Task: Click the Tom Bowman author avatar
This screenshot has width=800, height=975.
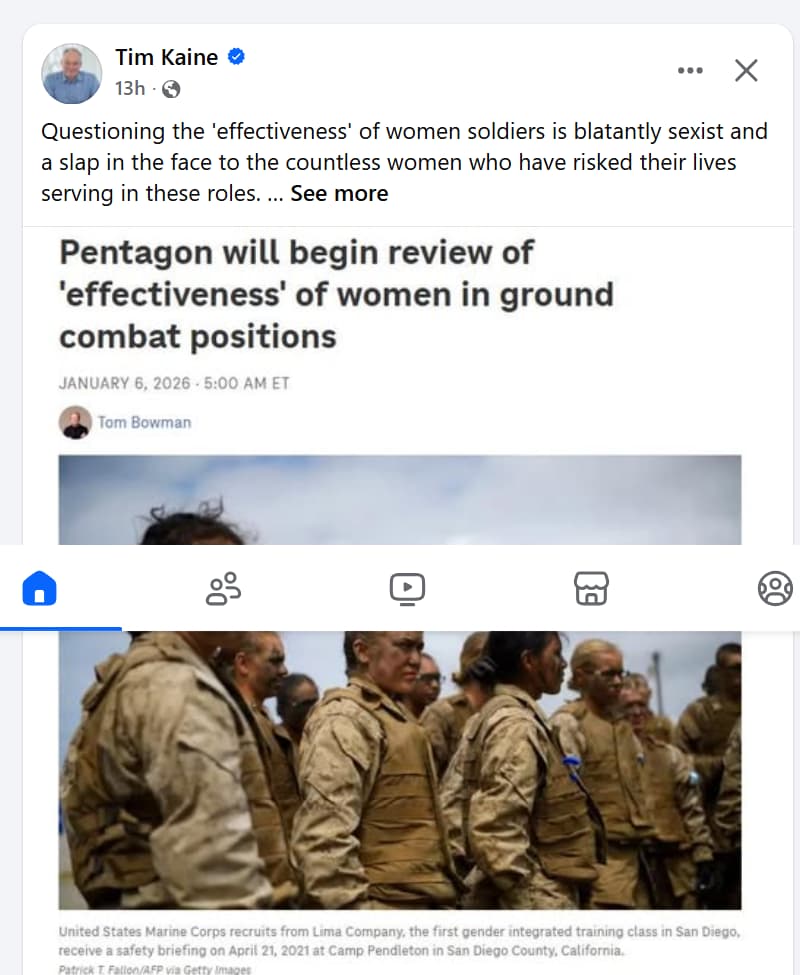Action: tap(76, 423)
